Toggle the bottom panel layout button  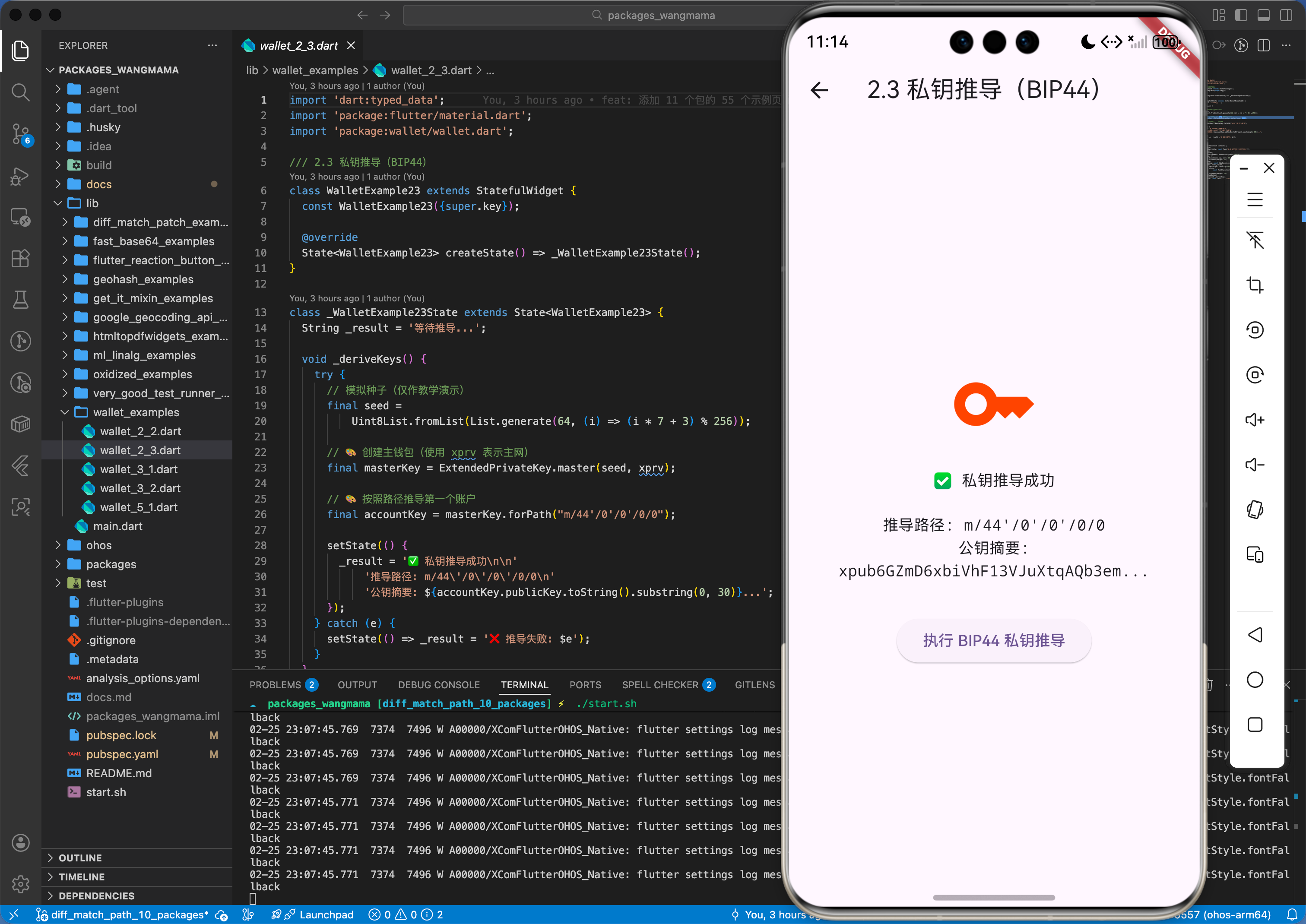coord(1263,16)
